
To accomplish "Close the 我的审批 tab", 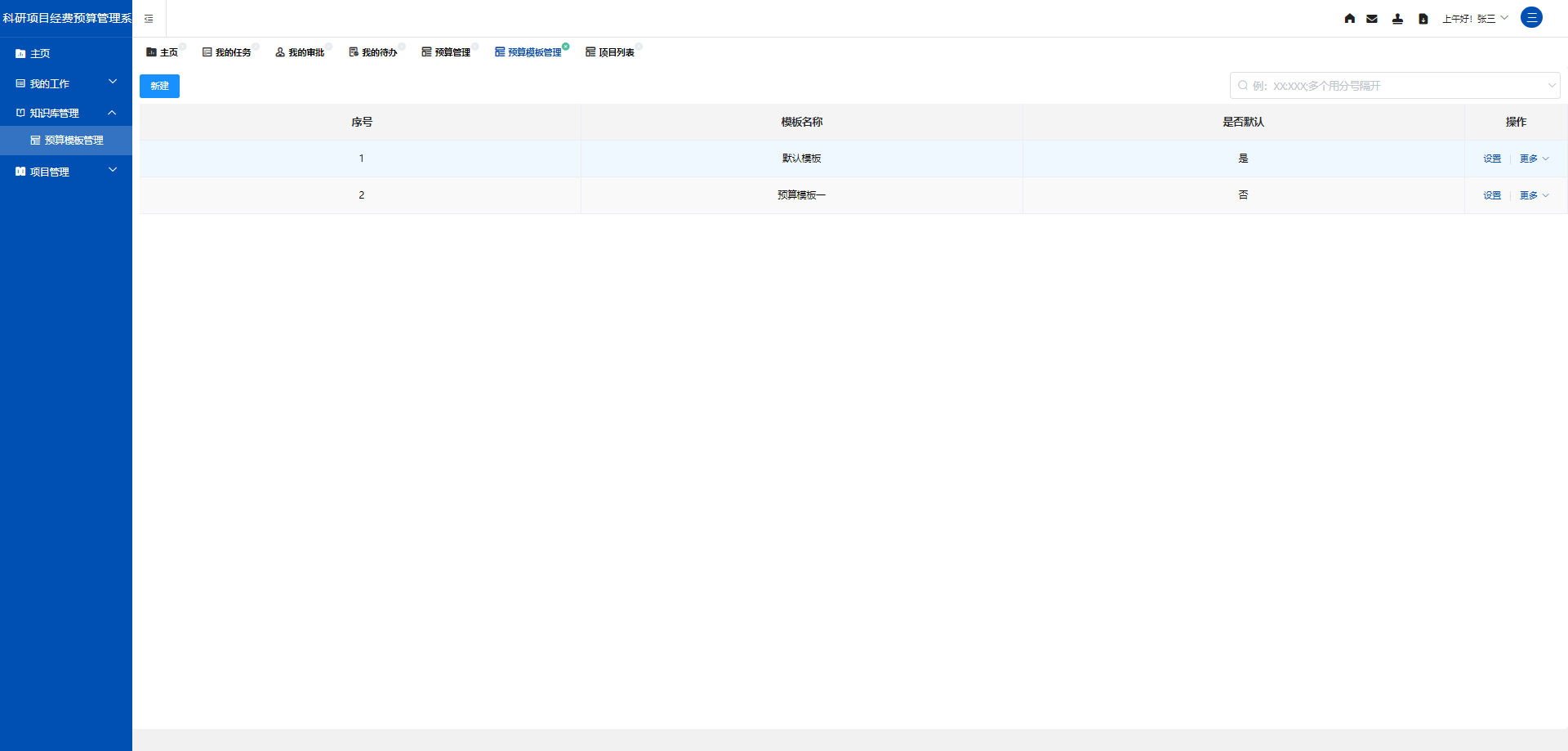I will click(x=328, y=47).
